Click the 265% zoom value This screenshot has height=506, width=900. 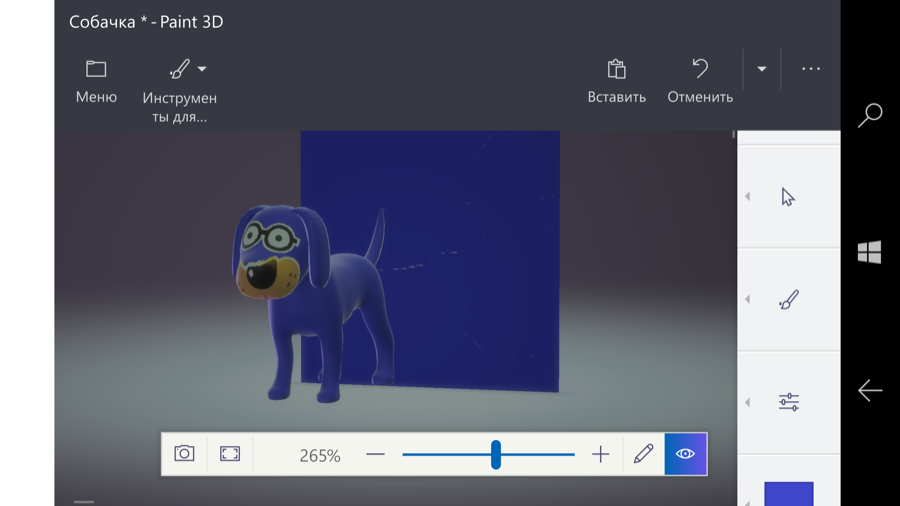(320, 456)
